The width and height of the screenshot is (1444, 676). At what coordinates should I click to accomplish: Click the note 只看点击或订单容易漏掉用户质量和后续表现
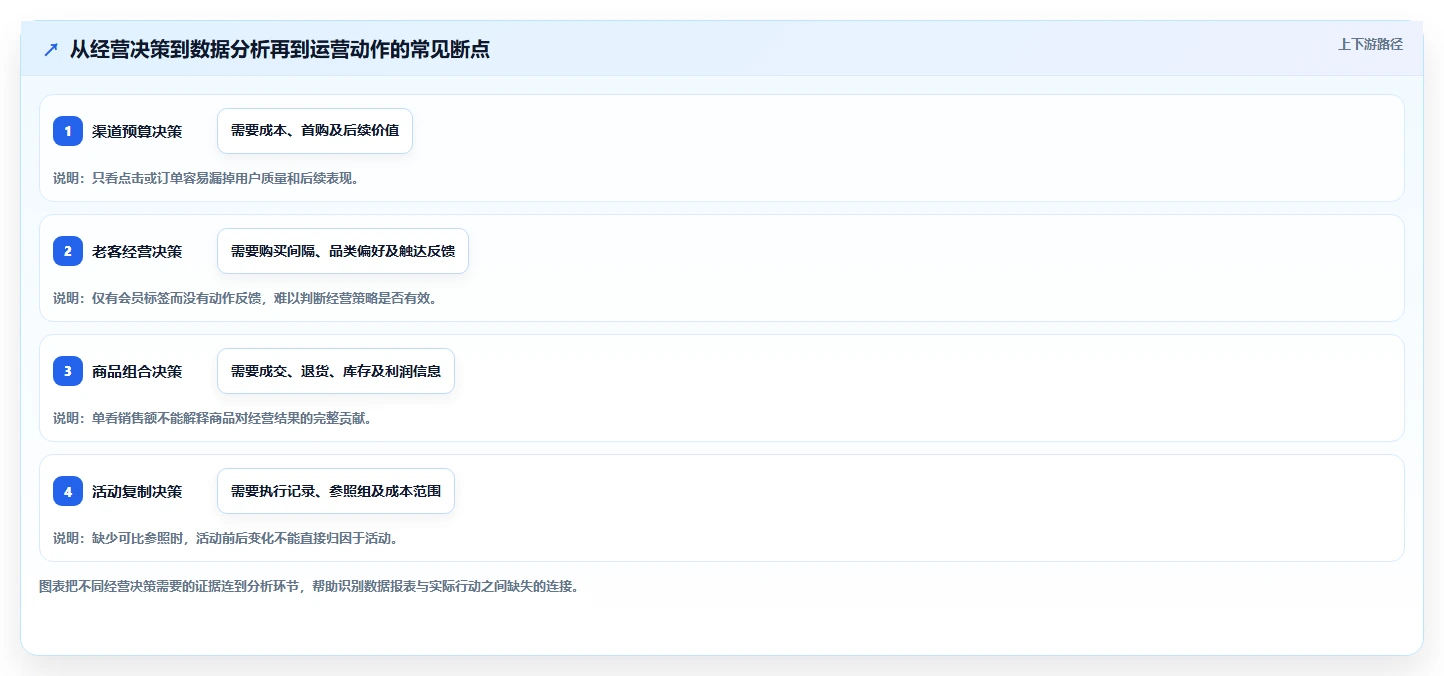pyautogui.click(x=206, y=178)
